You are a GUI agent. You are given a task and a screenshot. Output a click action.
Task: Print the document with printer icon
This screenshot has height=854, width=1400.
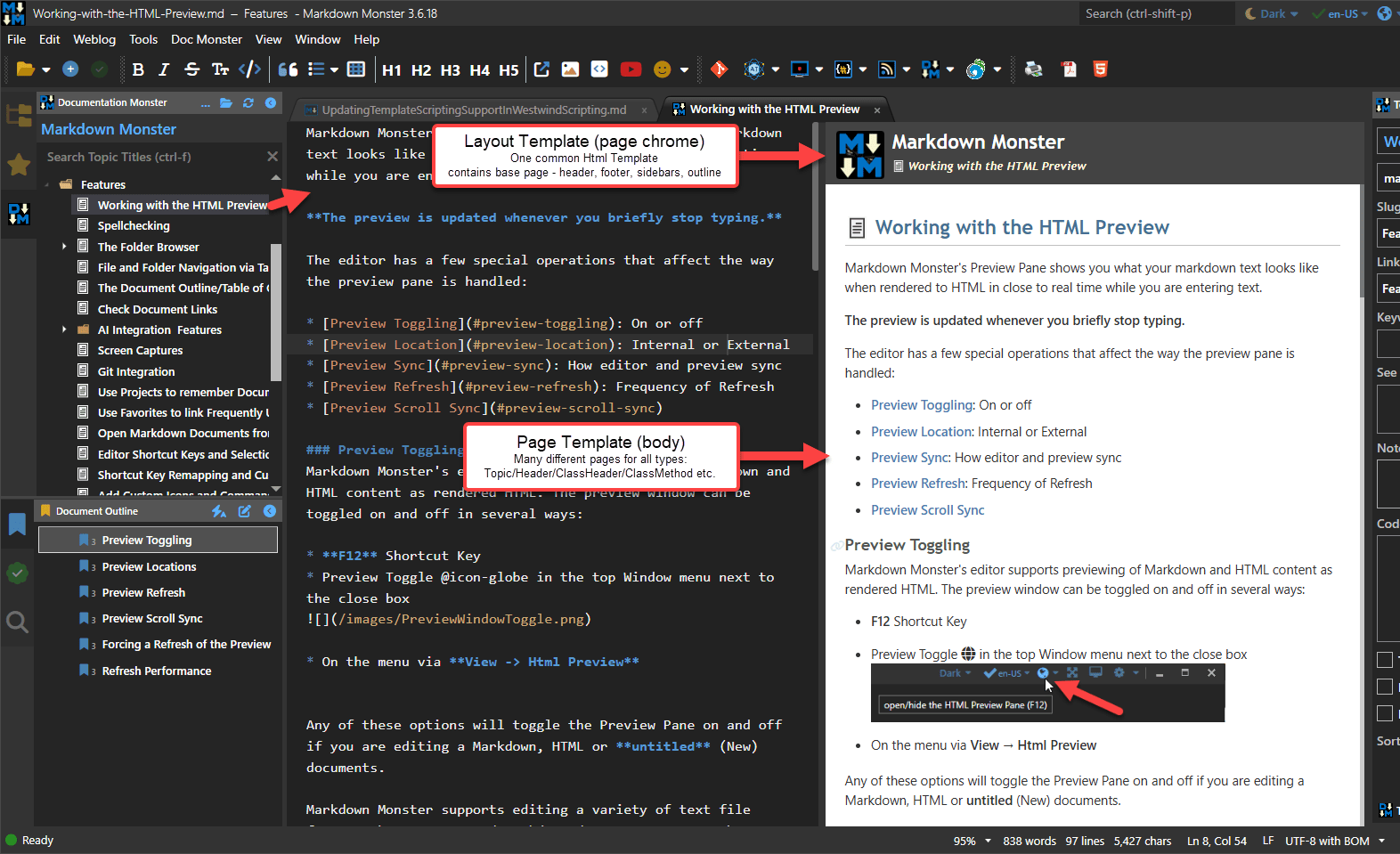click(x=1033, y=69)
